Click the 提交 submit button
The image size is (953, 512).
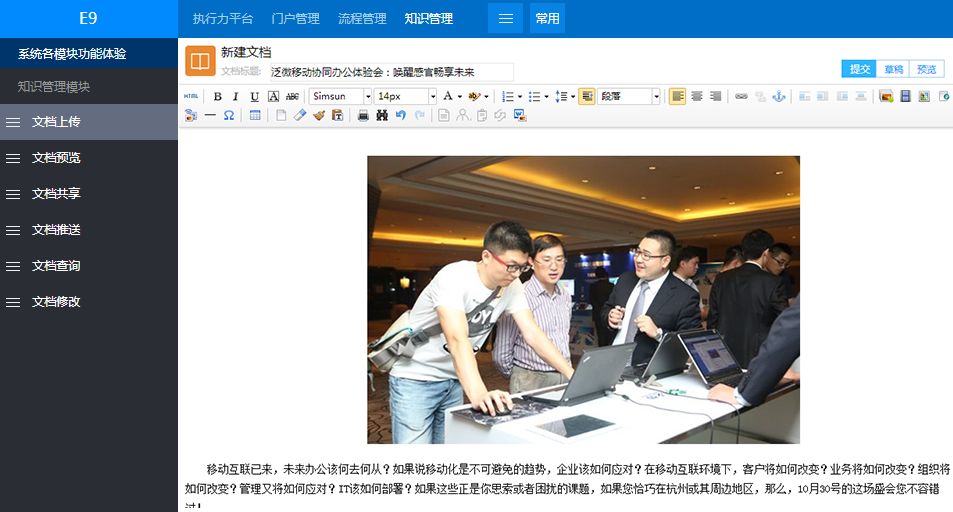(x=859, y=69)
